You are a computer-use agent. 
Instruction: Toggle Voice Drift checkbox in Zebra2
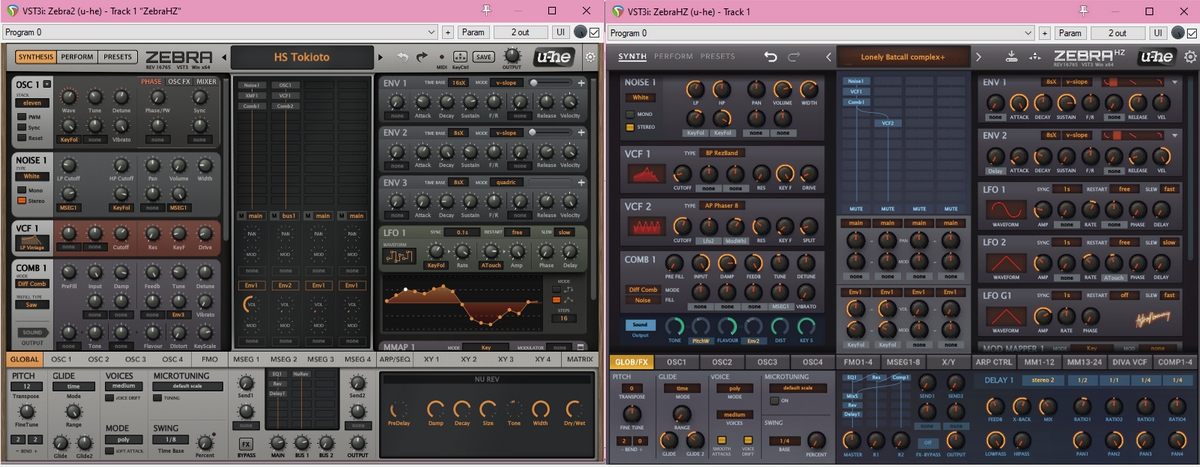click(x=111, y=400)
